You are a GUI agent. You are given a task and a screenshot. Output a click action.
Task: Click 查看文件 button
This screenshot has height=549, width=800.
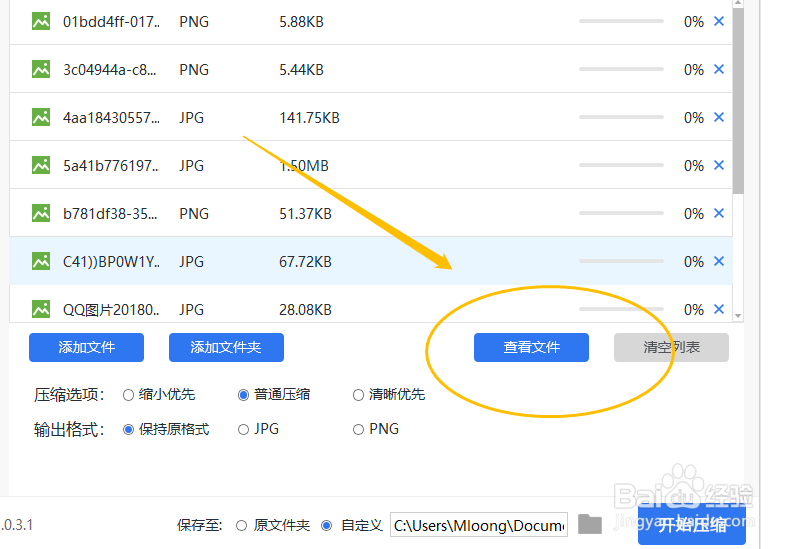coord(531,347)
